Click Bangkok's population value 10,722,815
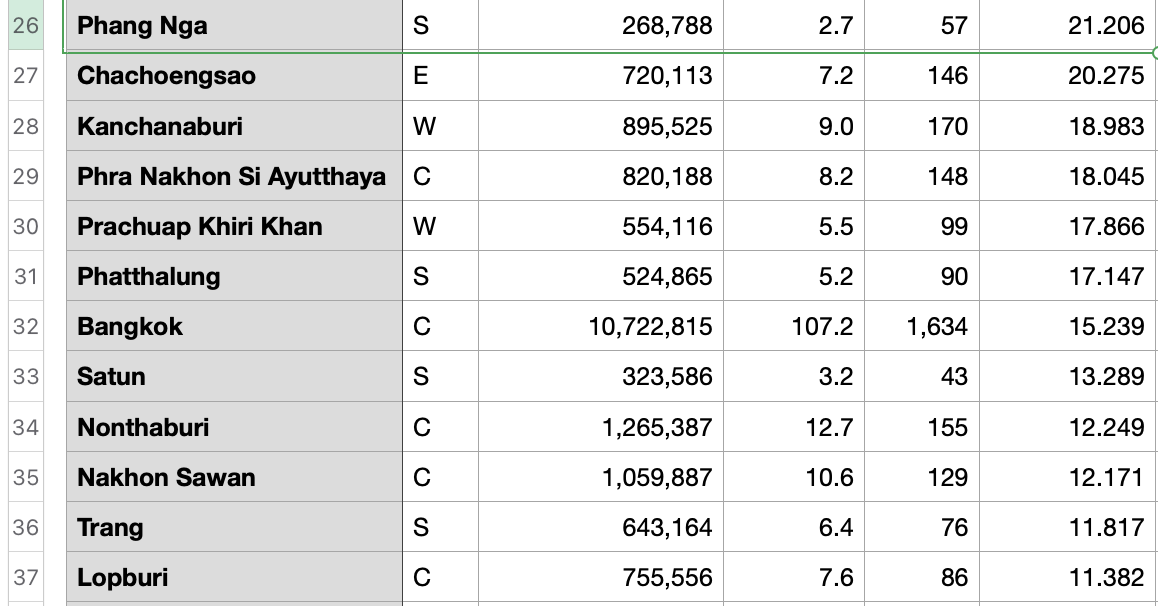1158x606 pixels. click(x=600, y=327)
